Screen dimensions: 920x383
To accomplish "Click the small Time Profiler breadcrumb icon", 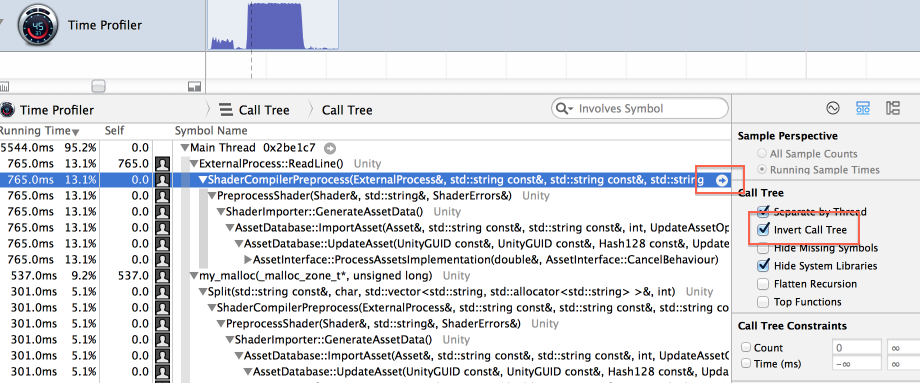I will click(x=7, y=110).
